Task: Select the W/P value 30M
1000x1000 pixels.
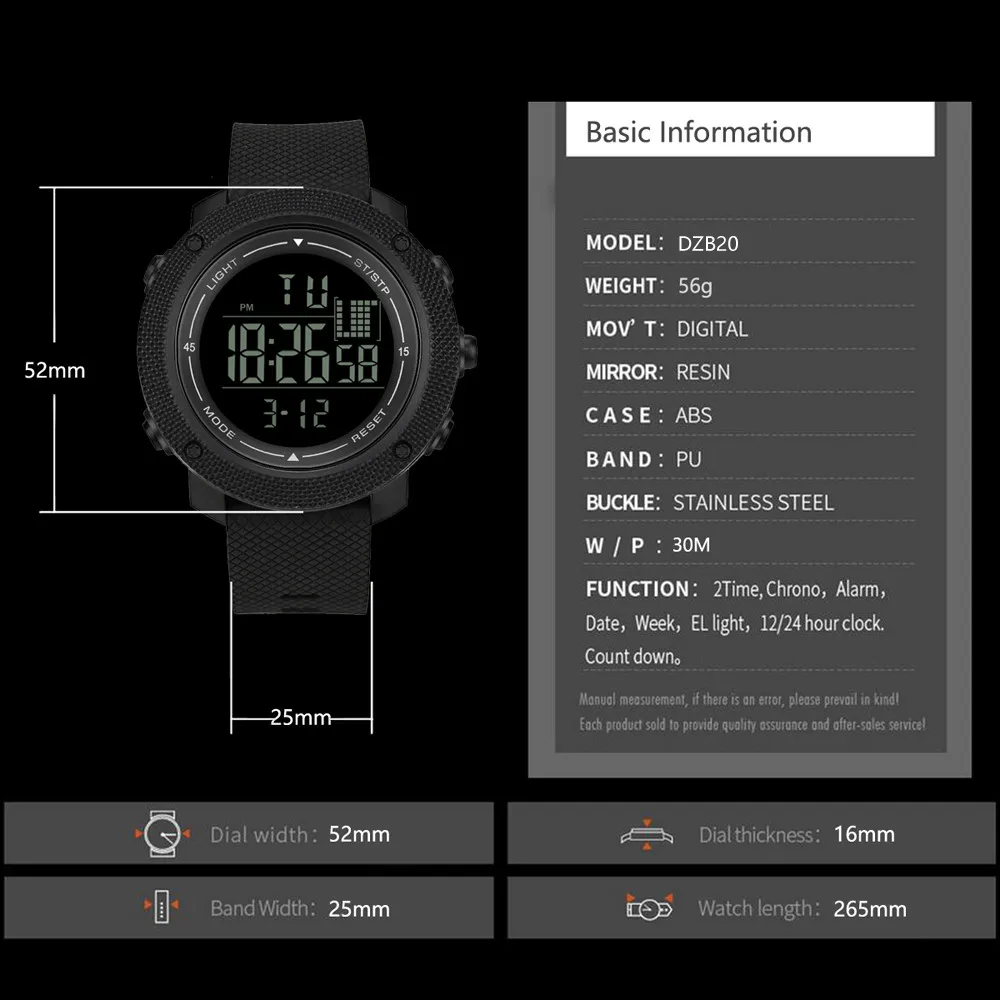Action: point(691,545)
